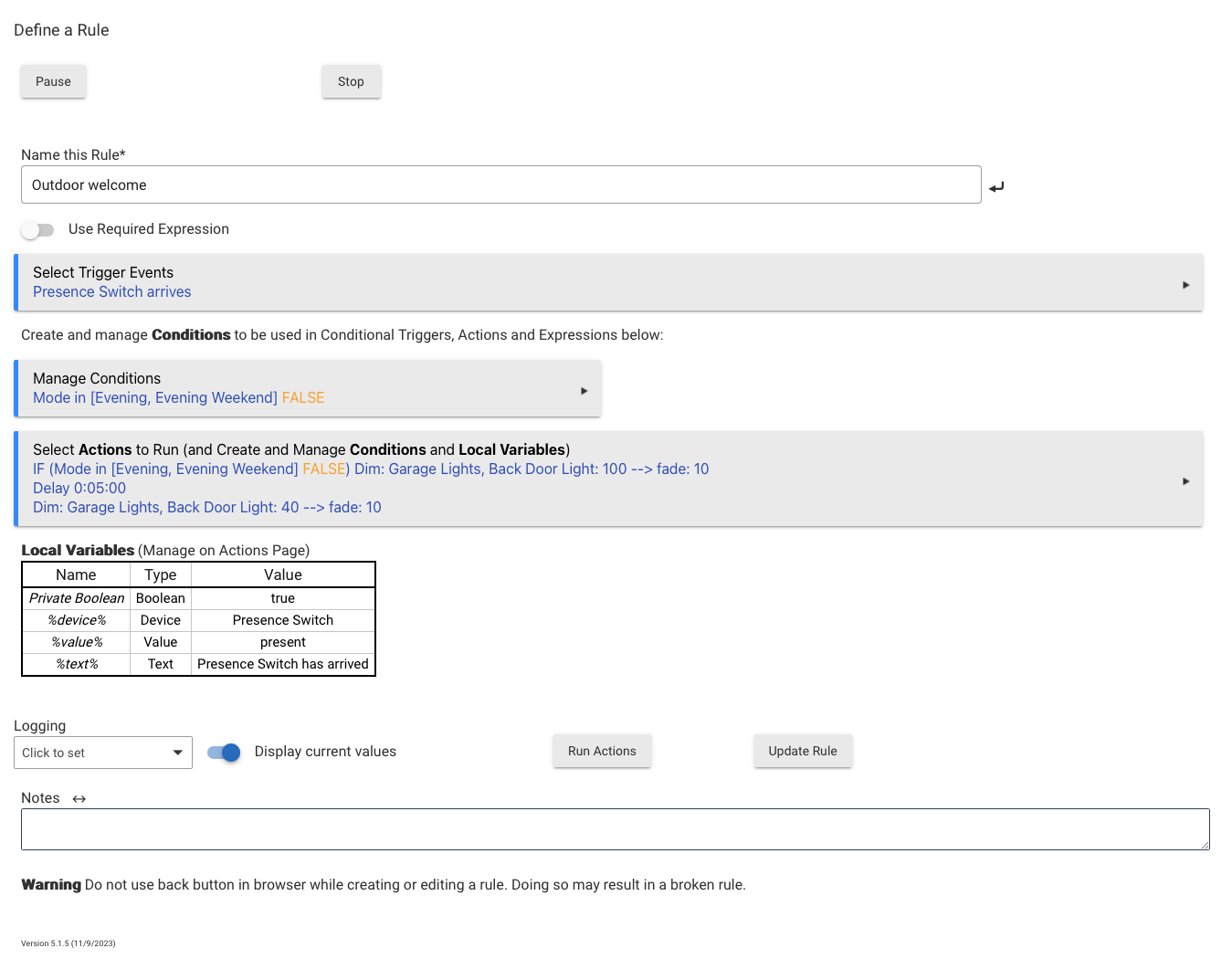Click the enter arrow icon beside rule name
The width and height of the screenshot is (1232, 959).
click(x=996, y=186)
